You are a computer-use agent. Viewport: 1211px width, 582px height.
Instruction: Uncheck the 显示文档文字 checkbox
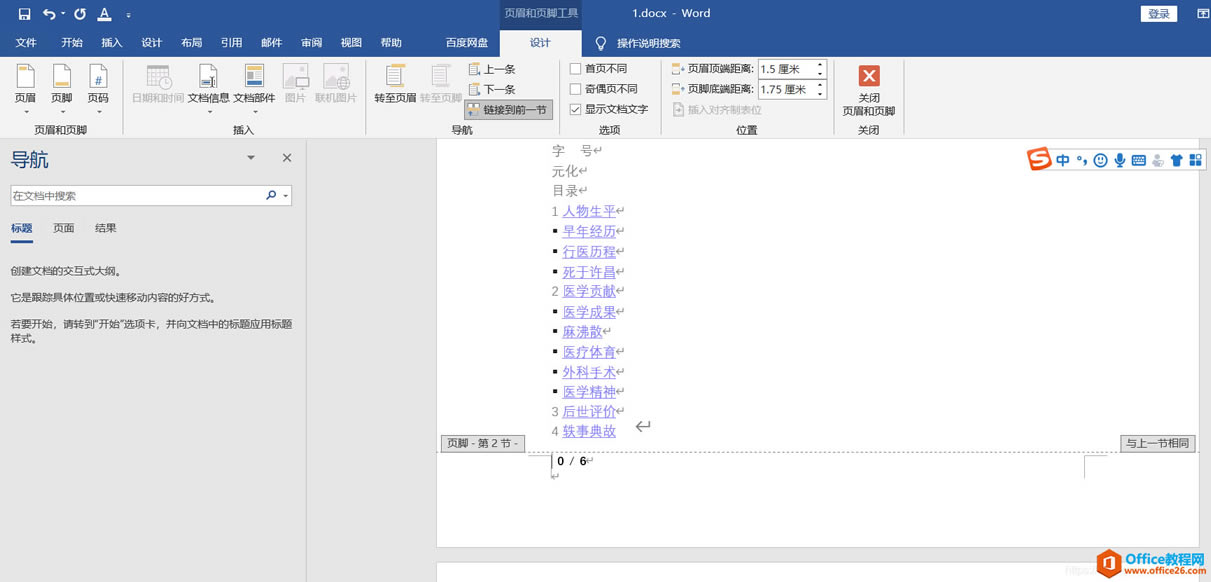coord(575,109)
